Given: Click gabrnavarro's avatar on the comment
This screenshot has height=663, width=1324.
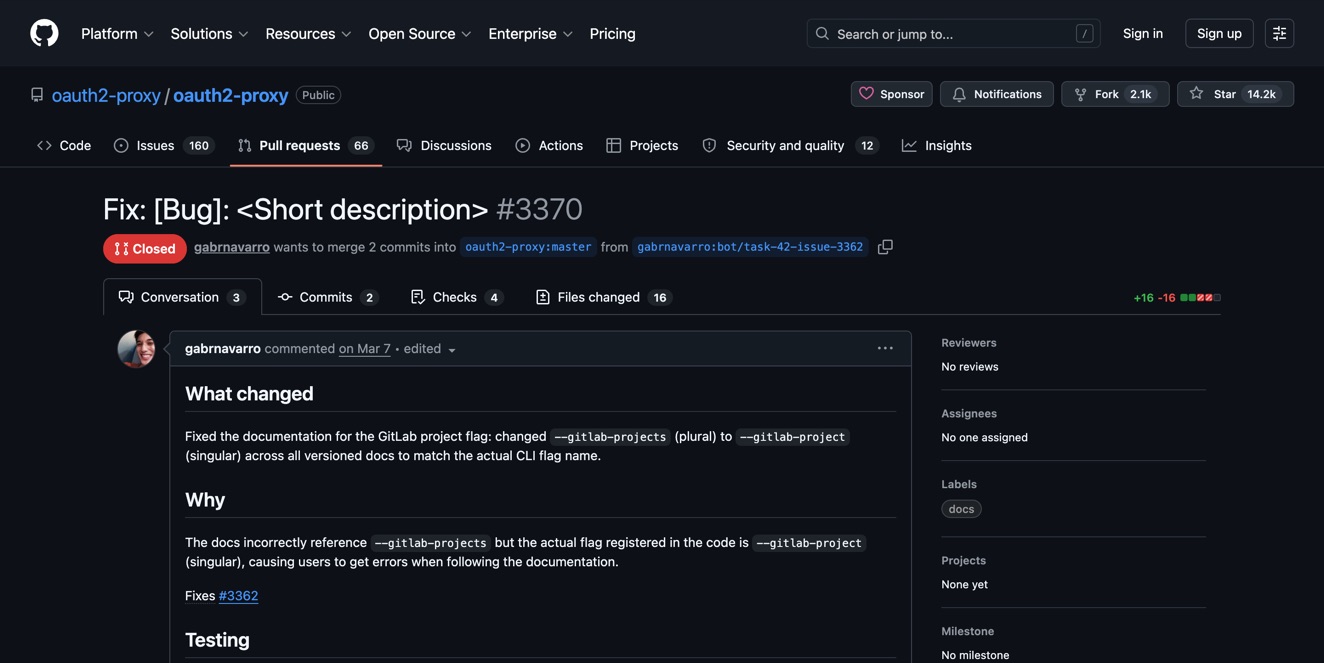Looking at the screenshot, I should [135, 345].
